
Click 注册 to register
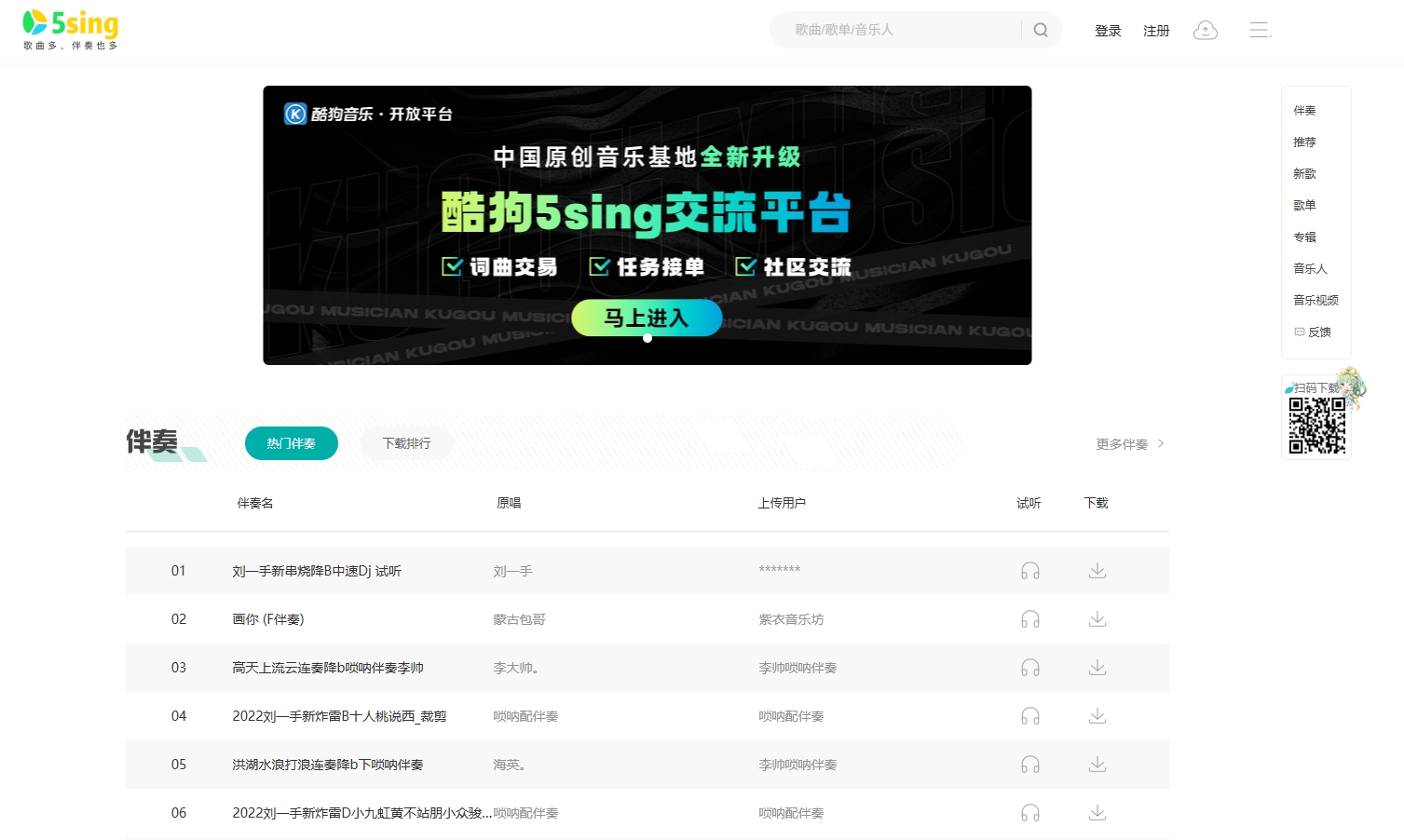(x=1155, y=30)
